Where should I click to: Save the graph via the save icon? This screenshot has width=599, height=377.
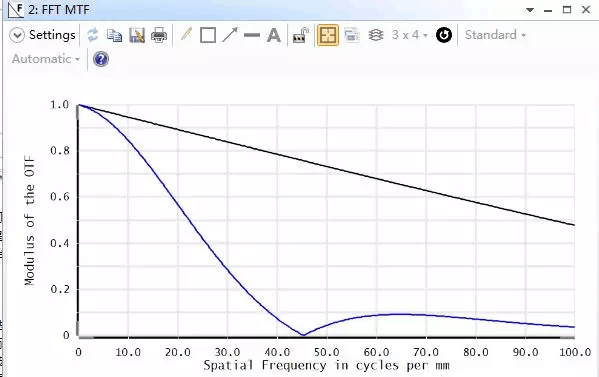137,36
